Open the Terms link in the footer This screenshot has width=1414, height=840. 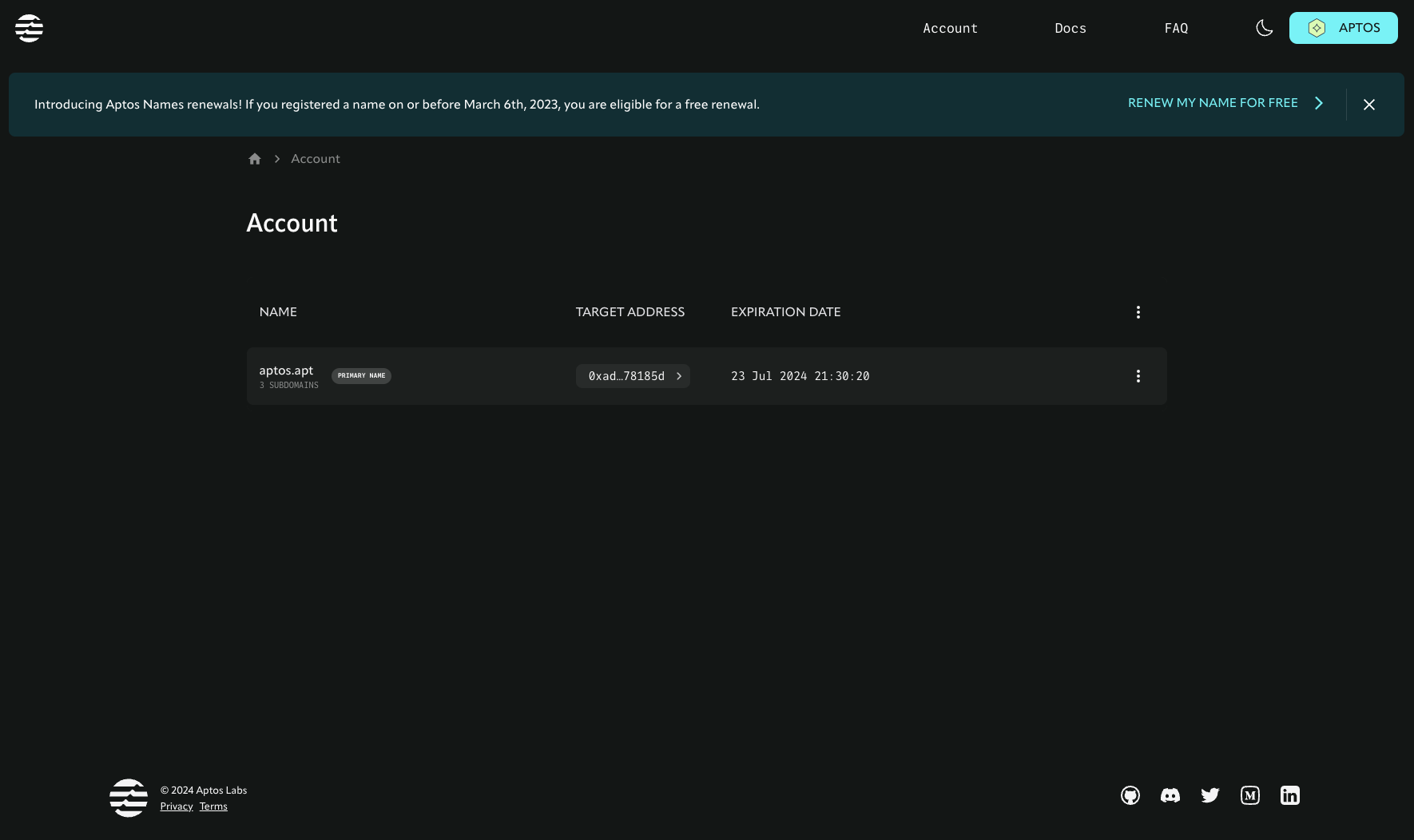pos(213,806)
